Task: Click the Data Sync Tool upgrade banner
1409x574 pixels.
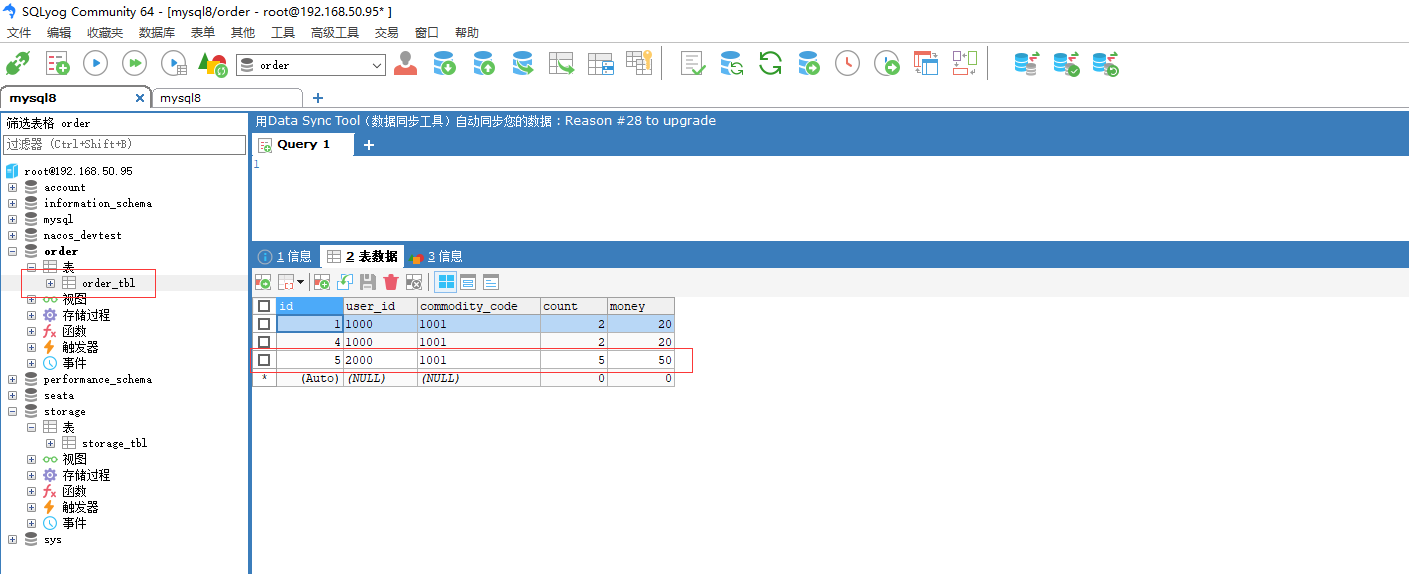Action: coord(486,121)
